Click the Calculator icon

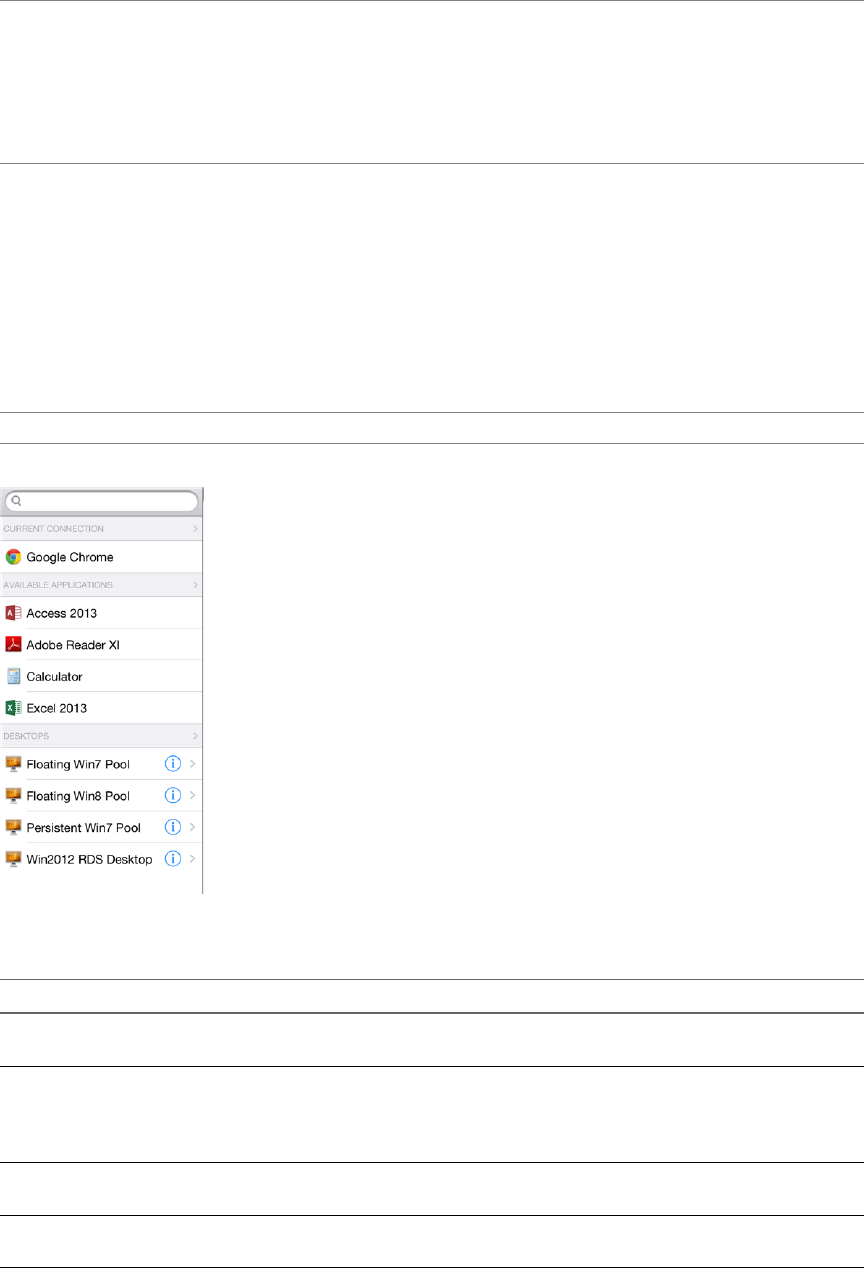tap(13, 676)
